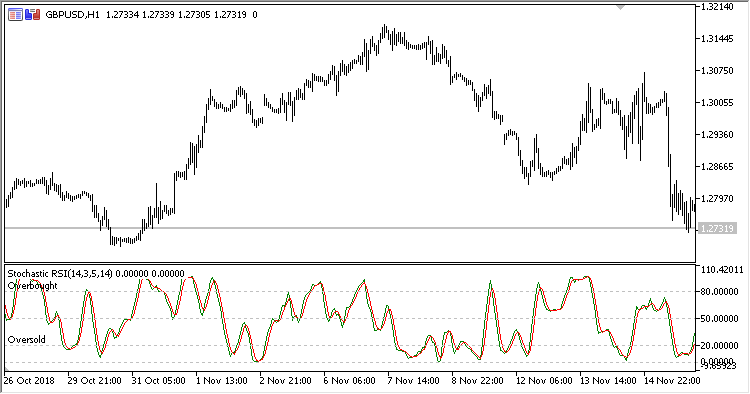750x394 pixels.
Task: Select the GBPUSD,H1 chart title
Action: tap(72, 15)
